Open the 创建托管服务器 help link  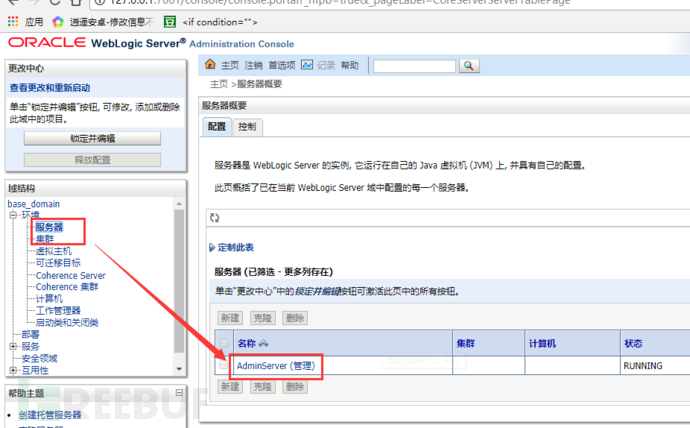click(x=50, y=415)
